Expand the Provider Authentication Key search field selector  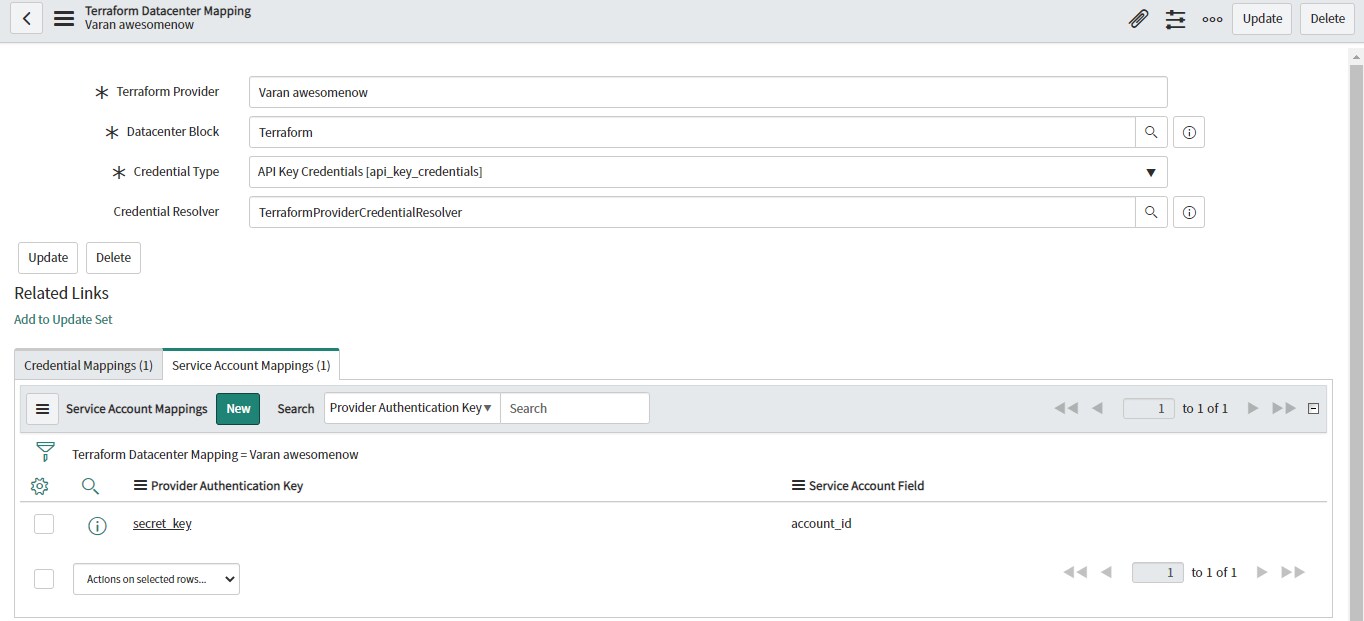410,408
